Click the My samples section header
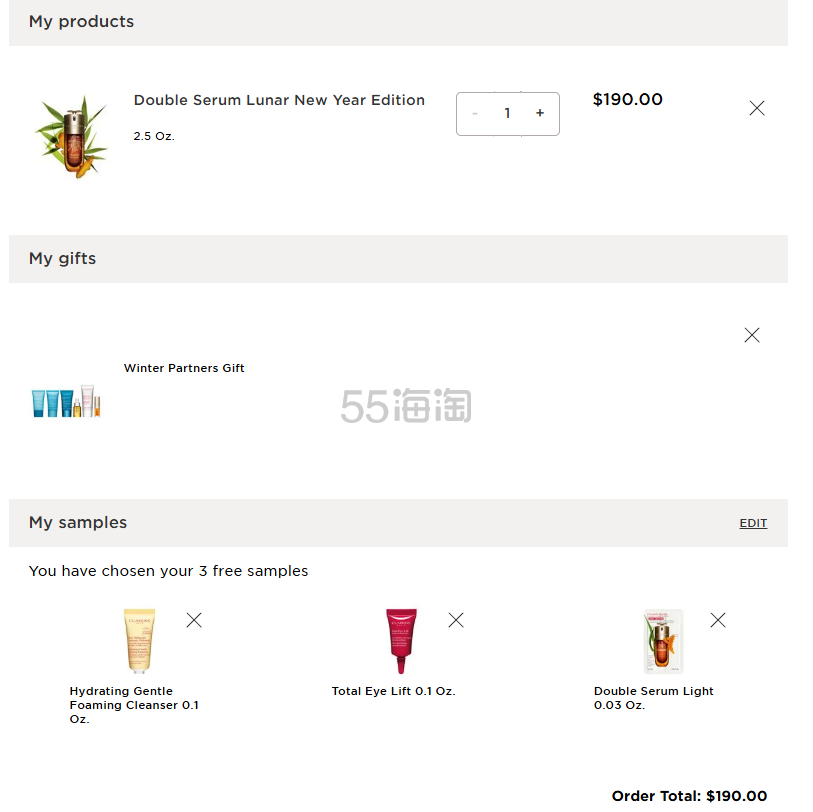Image resolution: width=813 pixels, height=812 pixels. 78,523
